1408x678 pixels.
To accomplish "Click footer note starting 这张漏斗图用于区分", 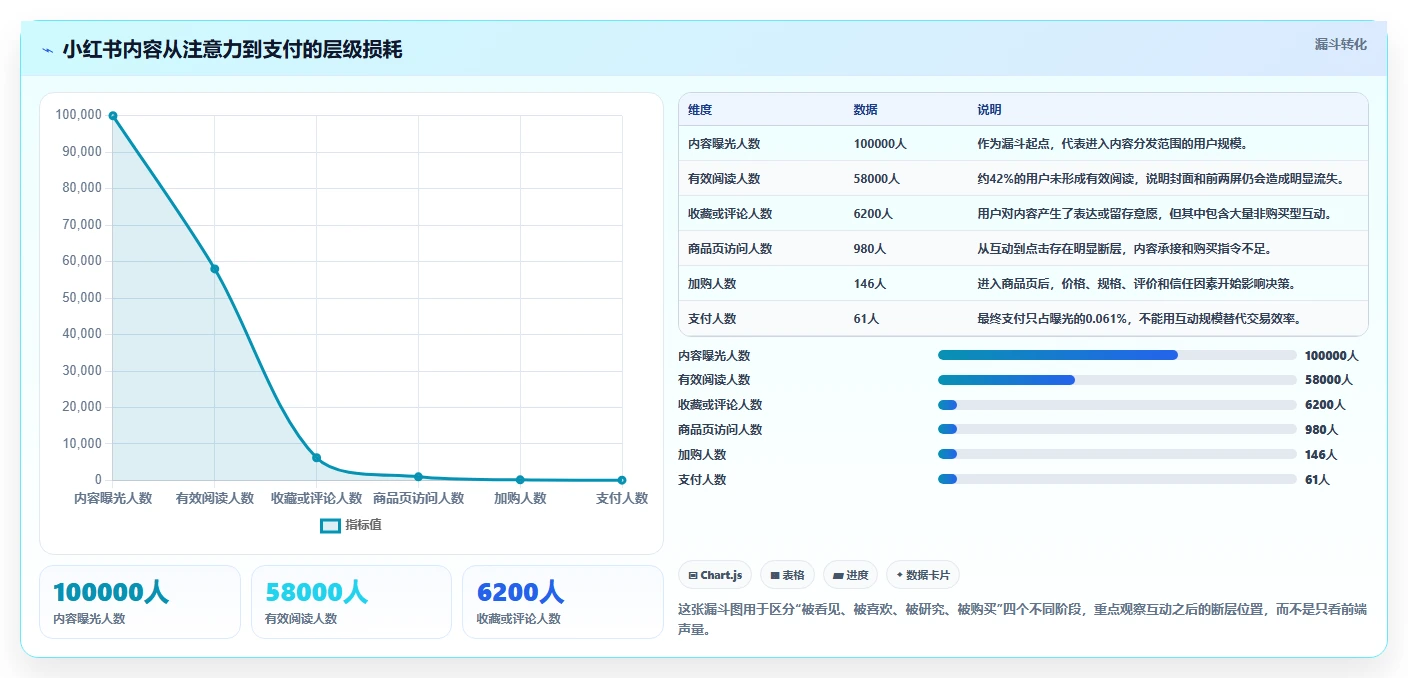I will coord(1022,620).
